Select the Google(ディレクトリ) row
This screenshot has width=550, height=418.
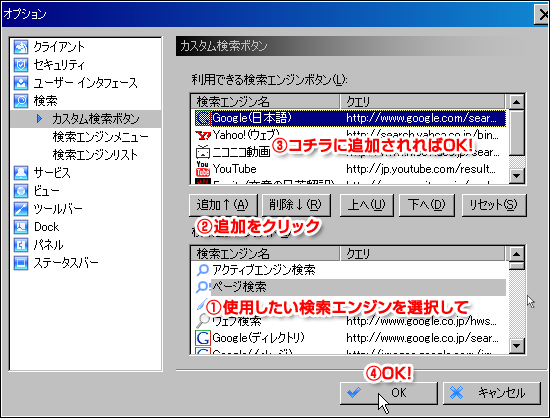tap(349, 338)
